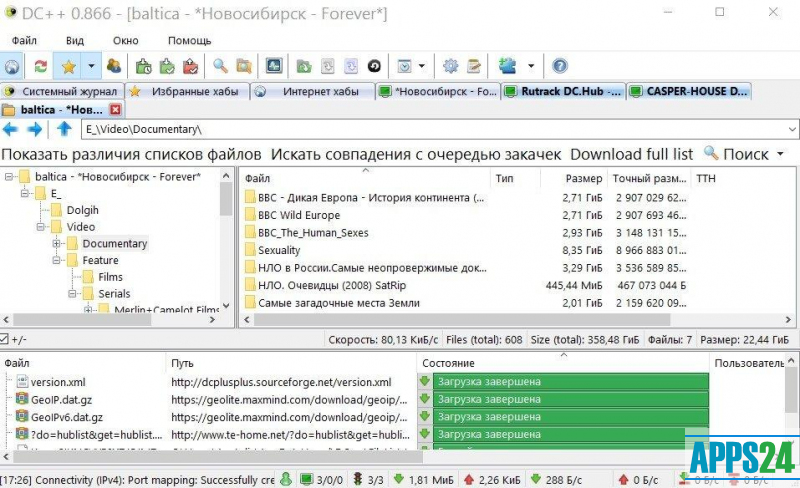Click green user away status icon

click(286, 479)
